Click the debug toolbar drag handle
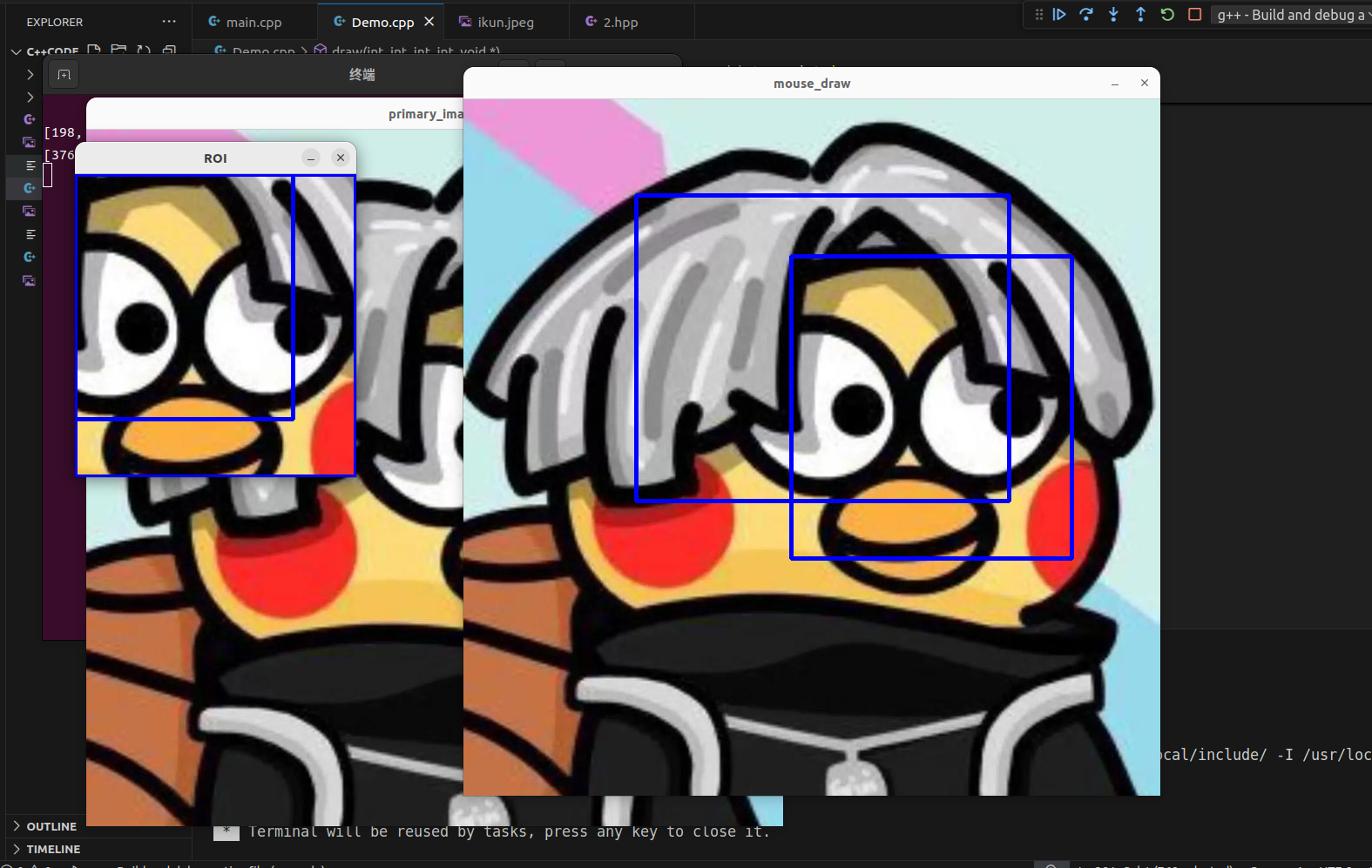 [1039, 15]
